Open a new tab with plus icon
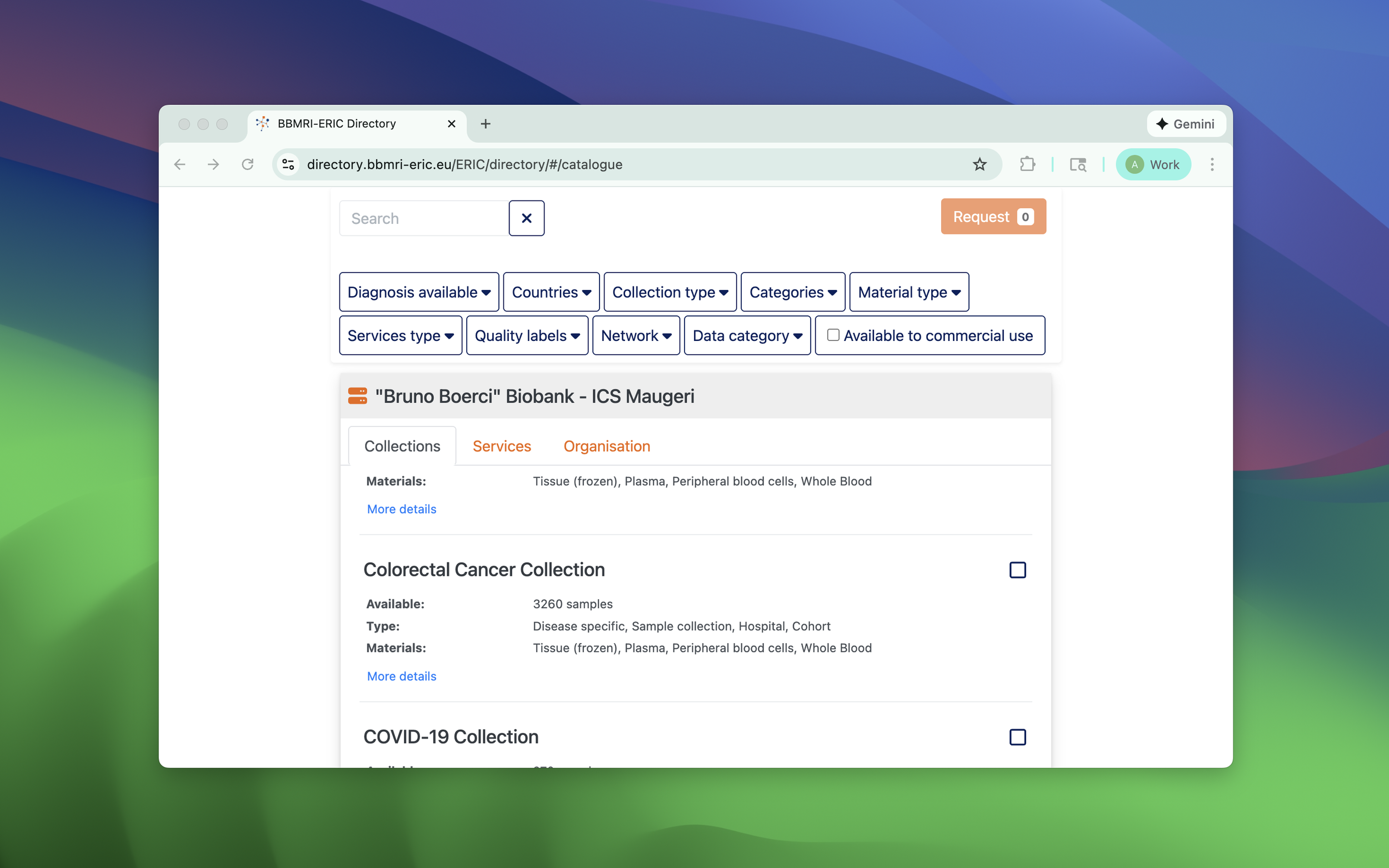 pos(485,124)
